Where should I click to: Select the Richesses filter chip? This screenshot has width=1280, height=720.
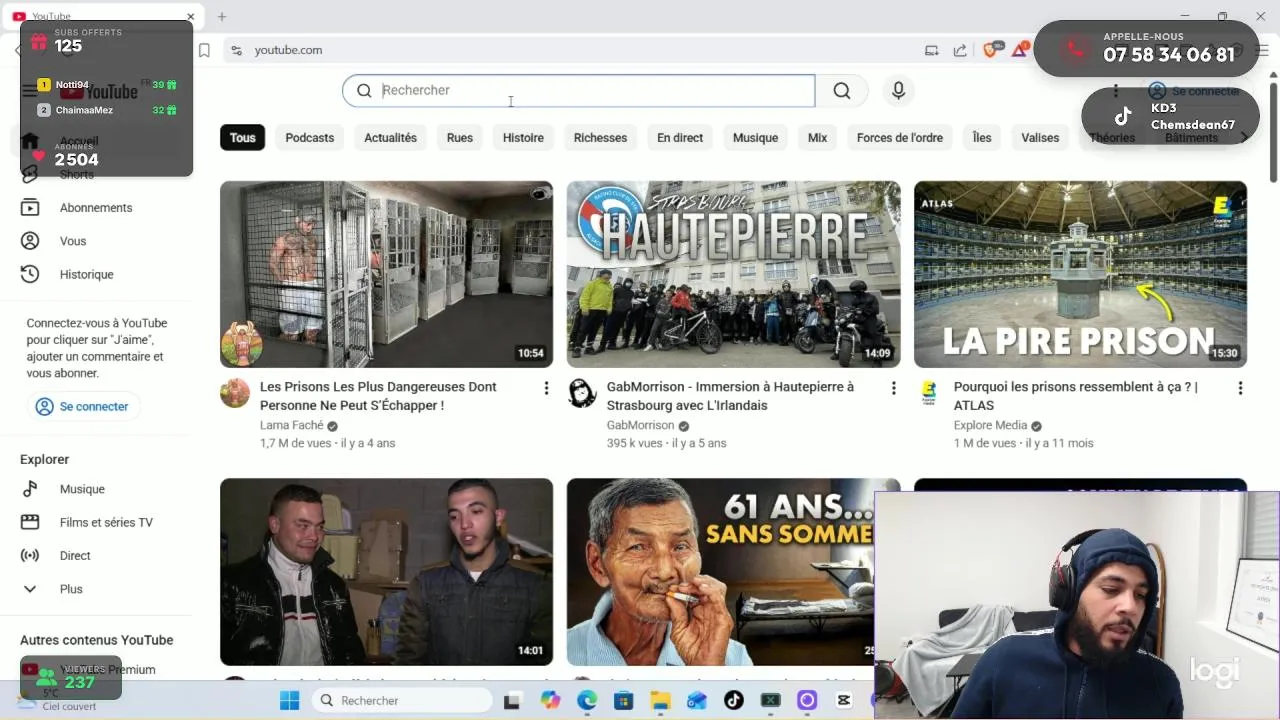pos(600,138)
